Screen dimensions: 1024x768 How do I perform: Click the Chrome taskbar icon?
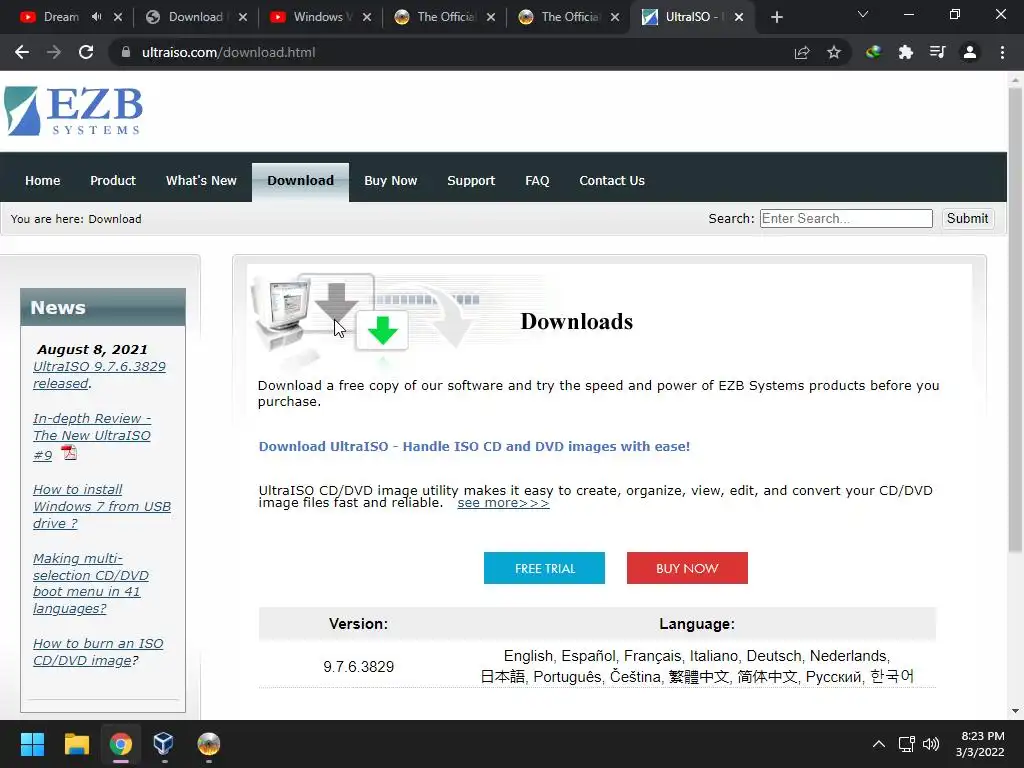[121, 744]
